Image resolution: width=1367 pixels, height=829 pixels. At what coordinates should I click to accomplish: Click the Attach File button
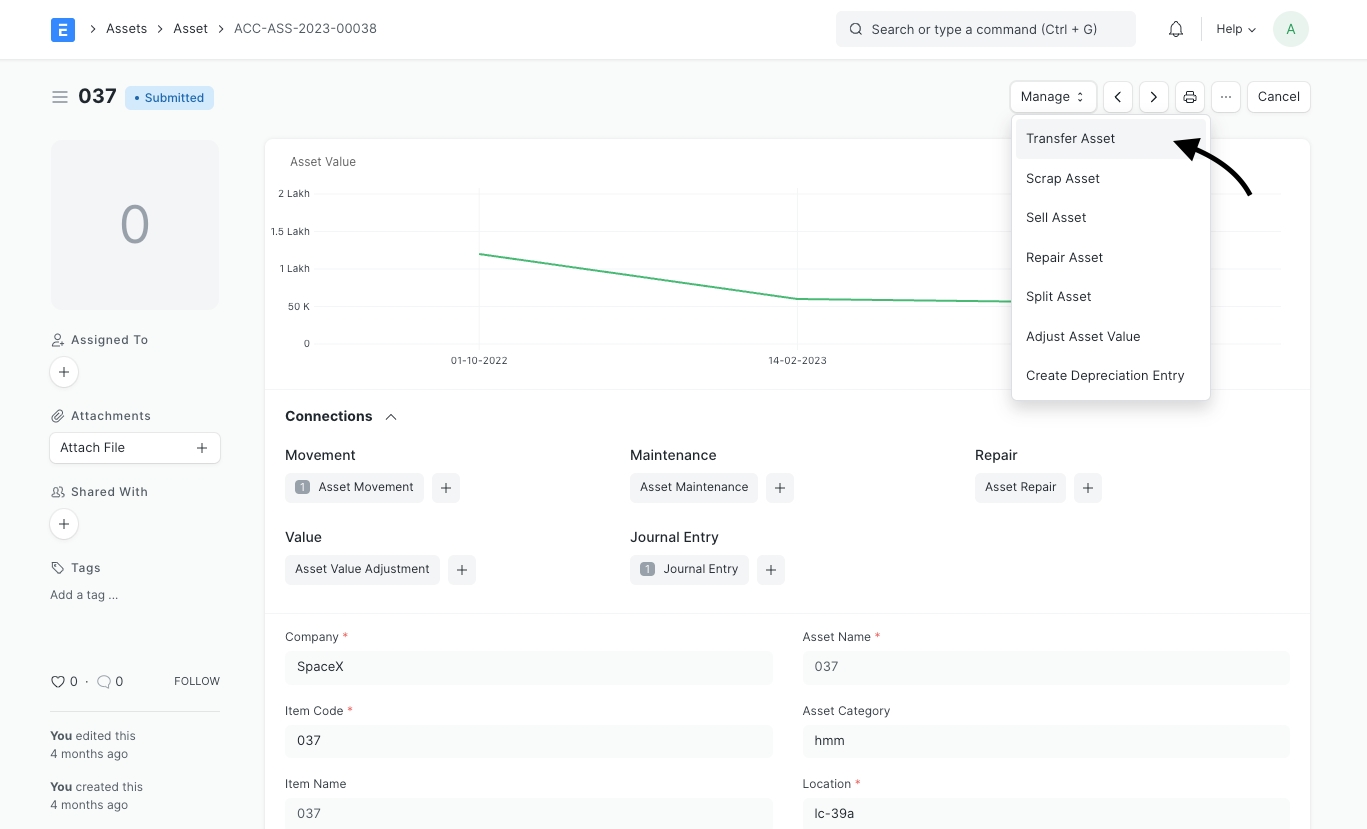[x=134, y=448]
